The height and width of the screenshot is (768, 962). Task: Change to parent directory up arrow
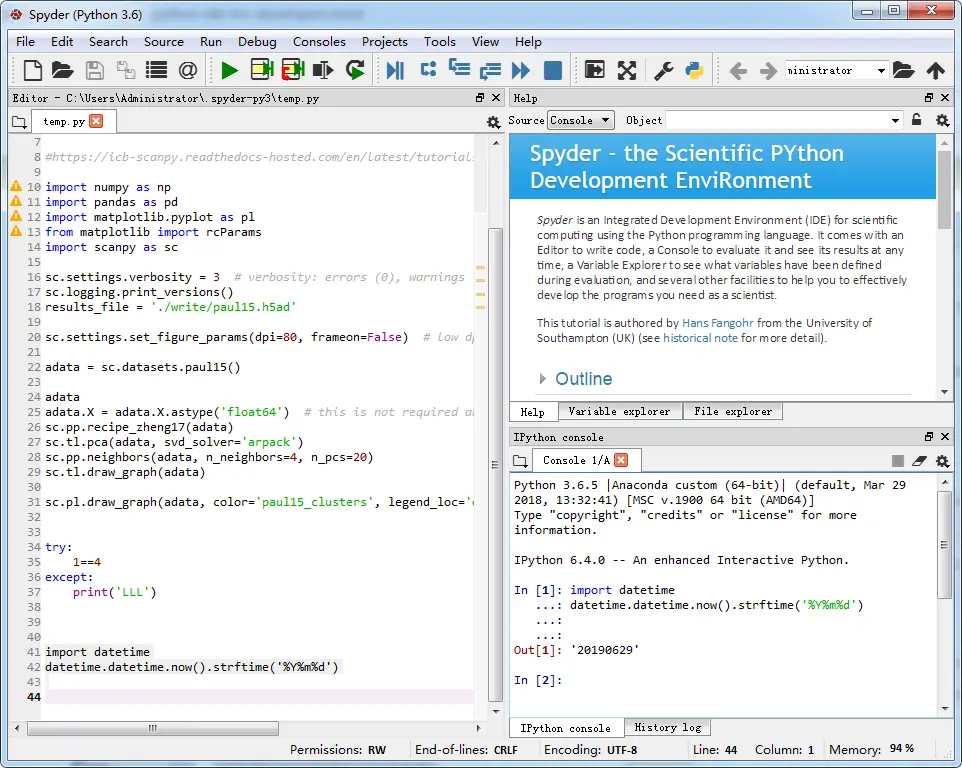[936, 71]
